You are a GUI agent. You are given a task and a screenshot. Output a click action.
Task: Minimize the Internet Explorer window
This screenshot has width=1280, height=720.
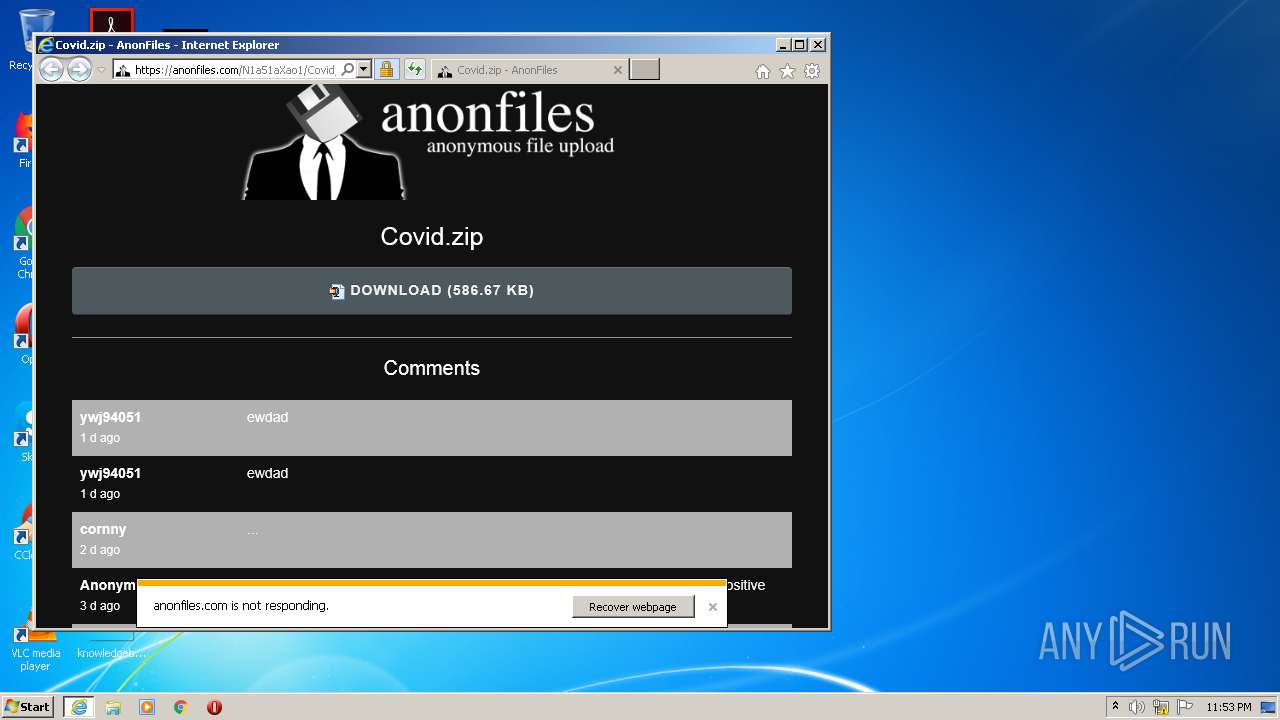click(x=782, y=45)
